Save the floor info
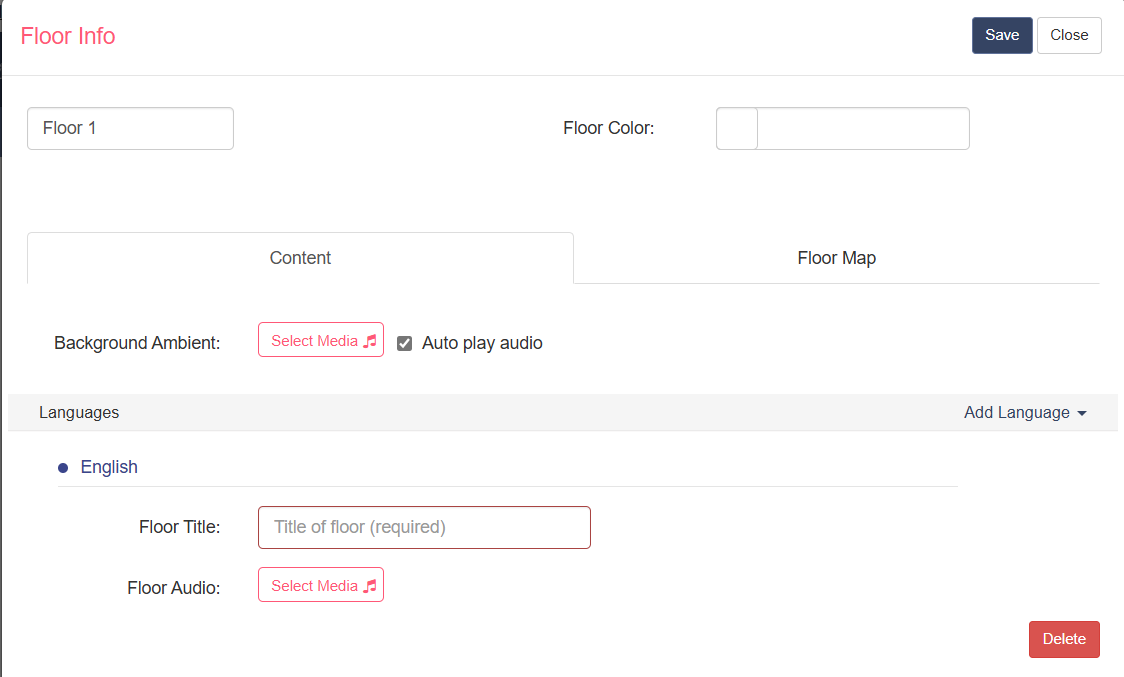Screen dimensions: 1124x677 coord(1002,35)
